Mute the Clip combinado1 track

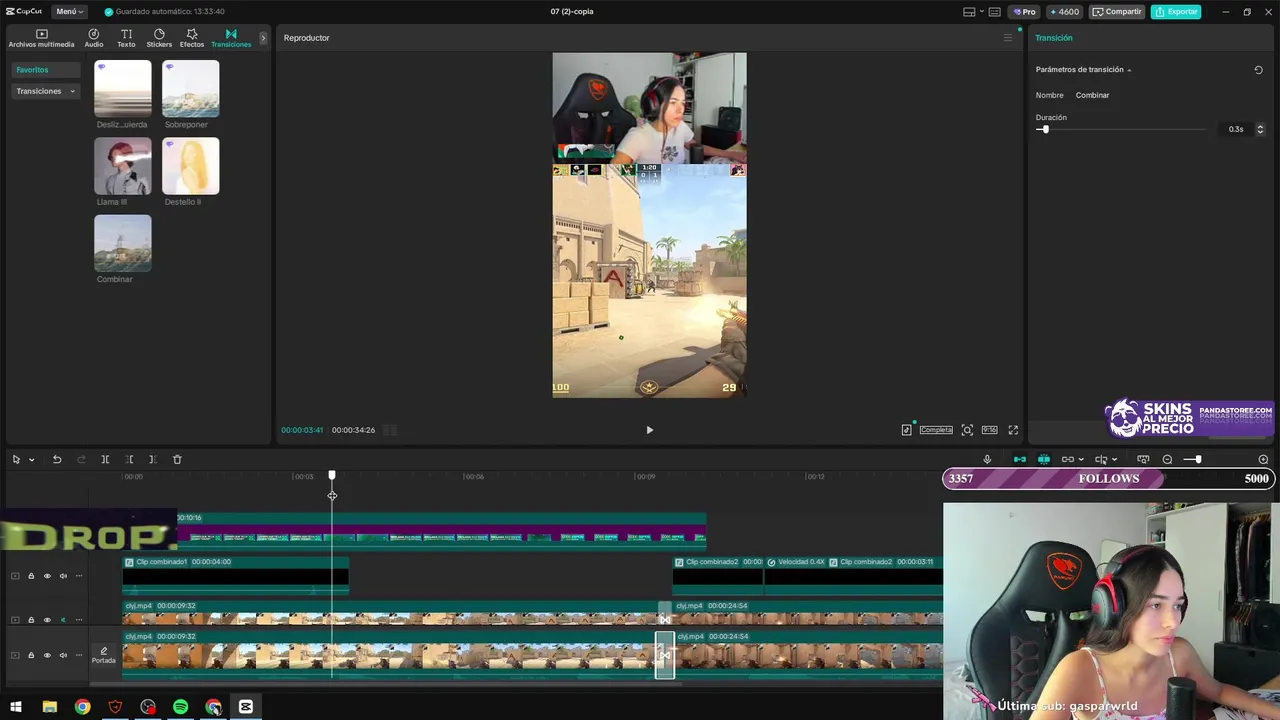(x=63, y=576)
